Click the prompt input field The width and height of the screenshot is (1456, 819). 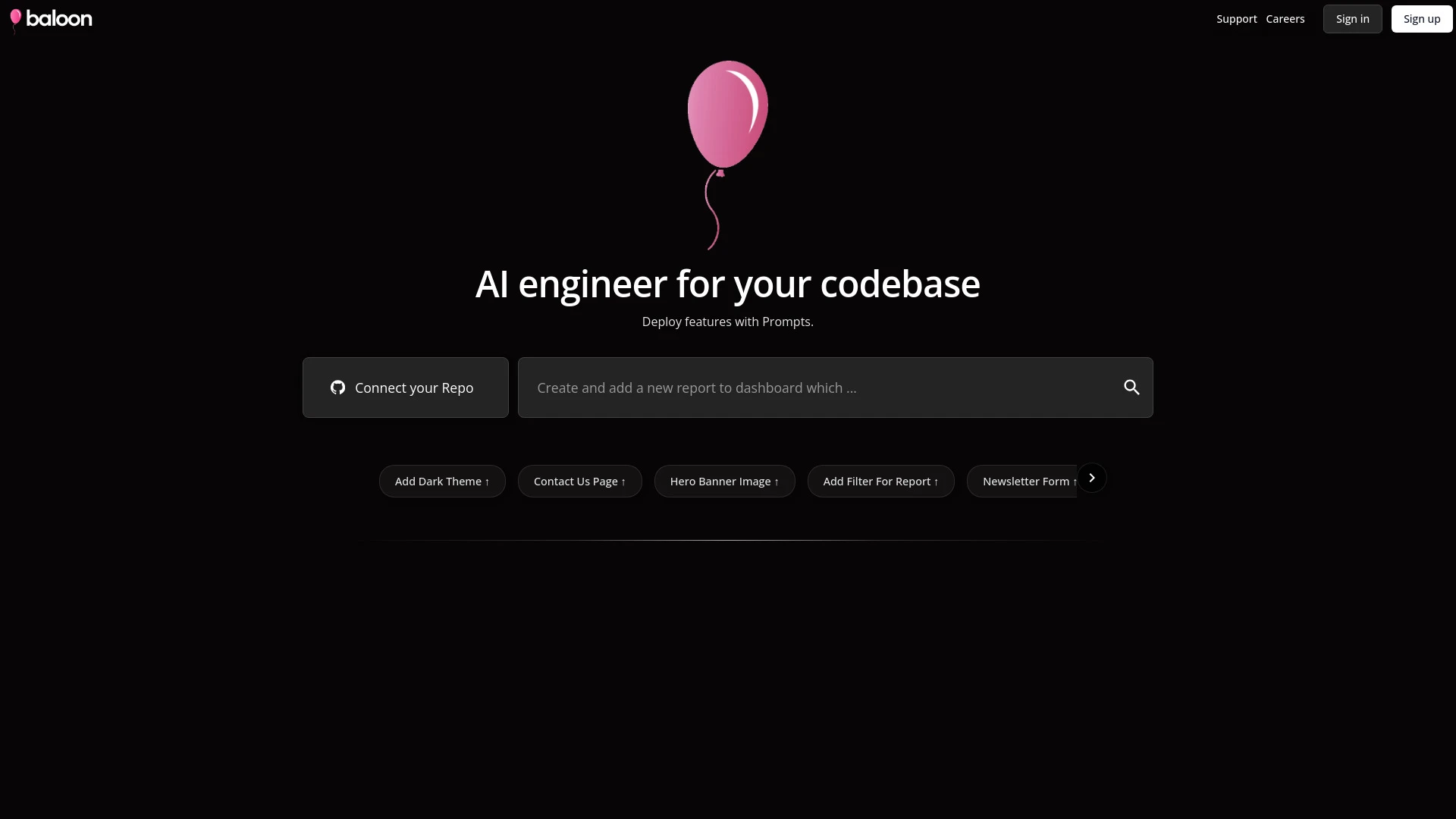click(796, 388)
